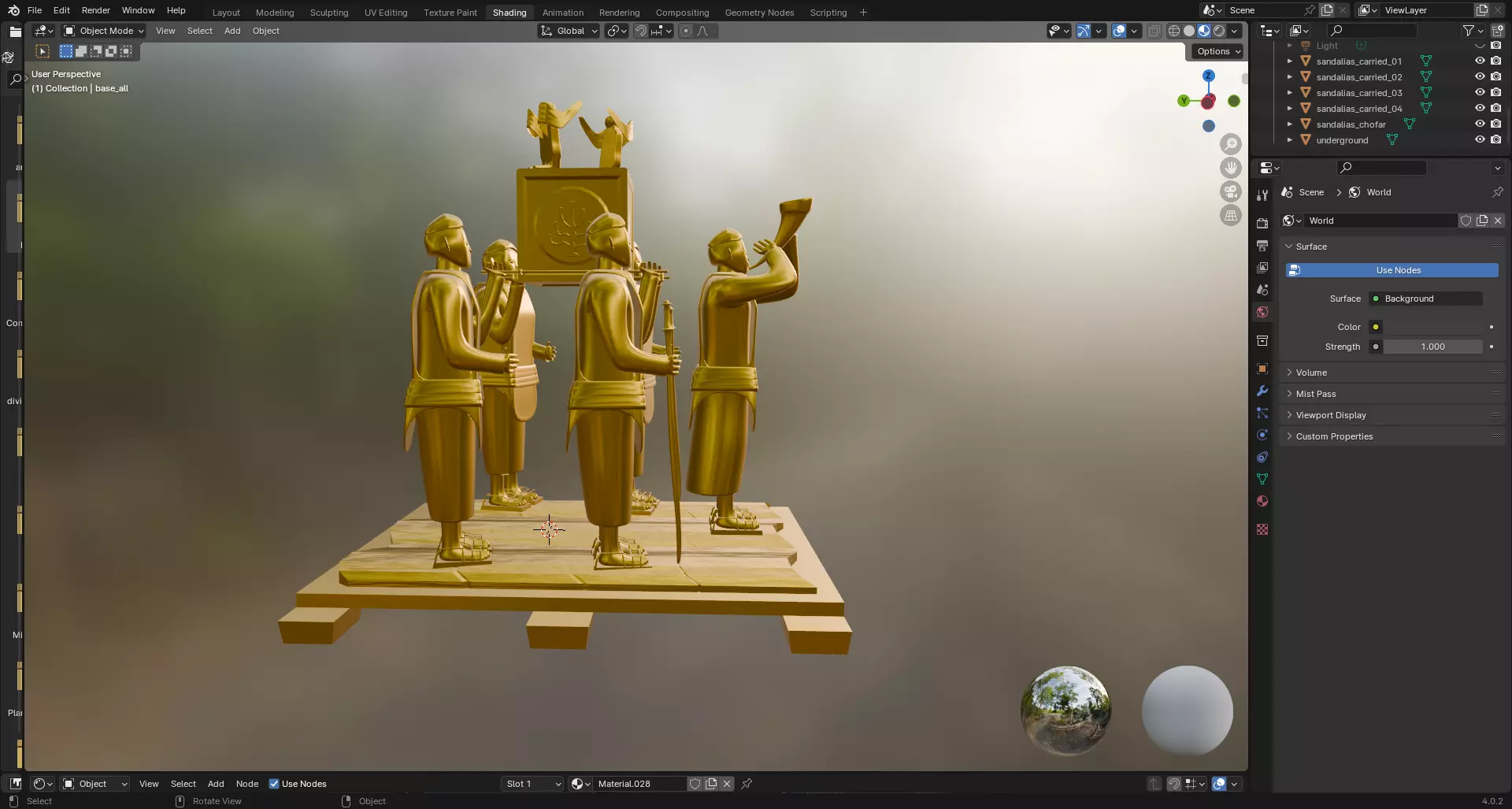The image size is (1512, 809).
Task: Open the Material properties tab
Action: (1262, 501)
